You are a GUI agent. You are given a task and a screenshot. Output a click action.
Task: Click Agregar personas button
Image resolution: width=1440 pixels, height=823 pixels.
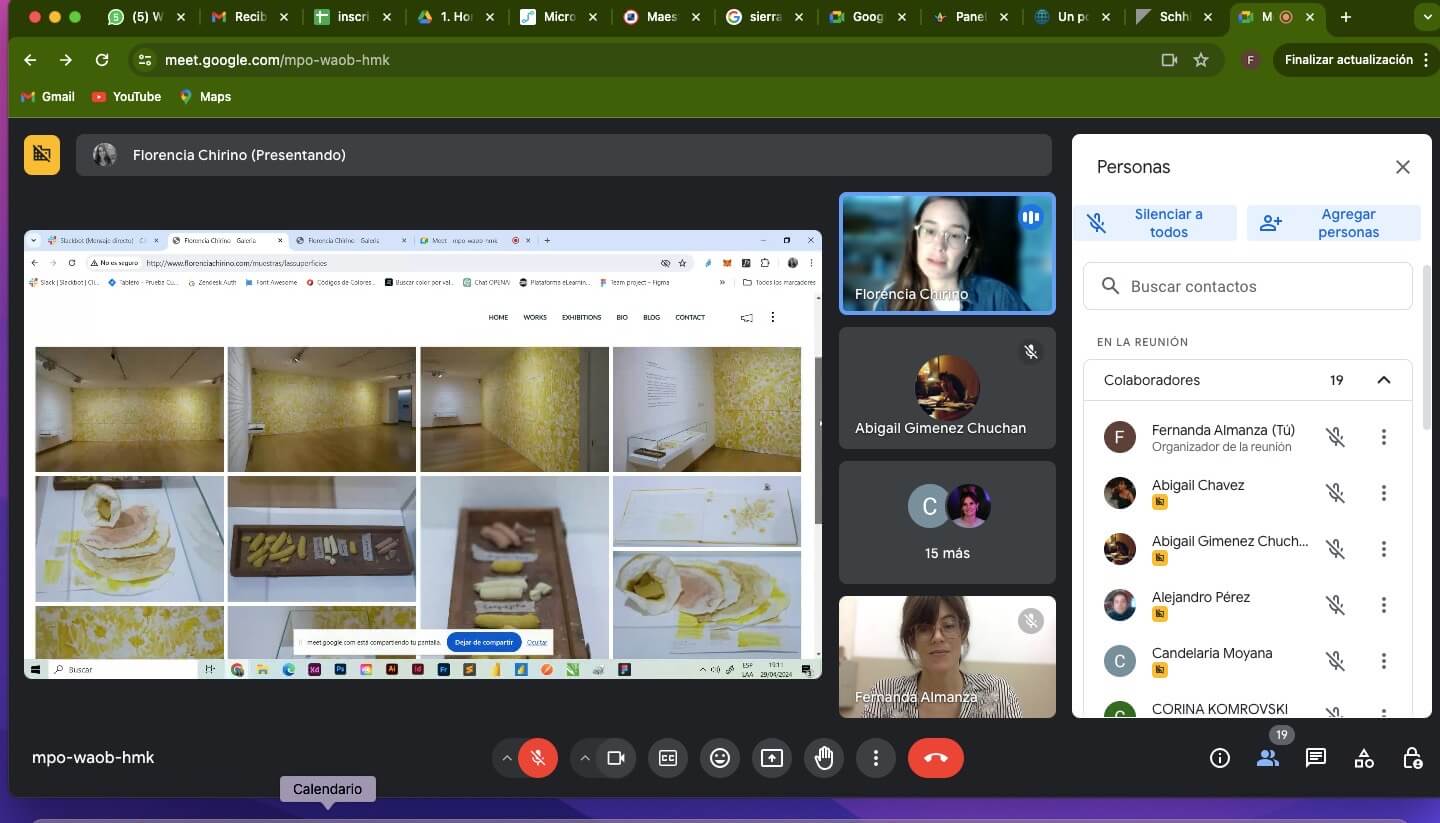1333,223
